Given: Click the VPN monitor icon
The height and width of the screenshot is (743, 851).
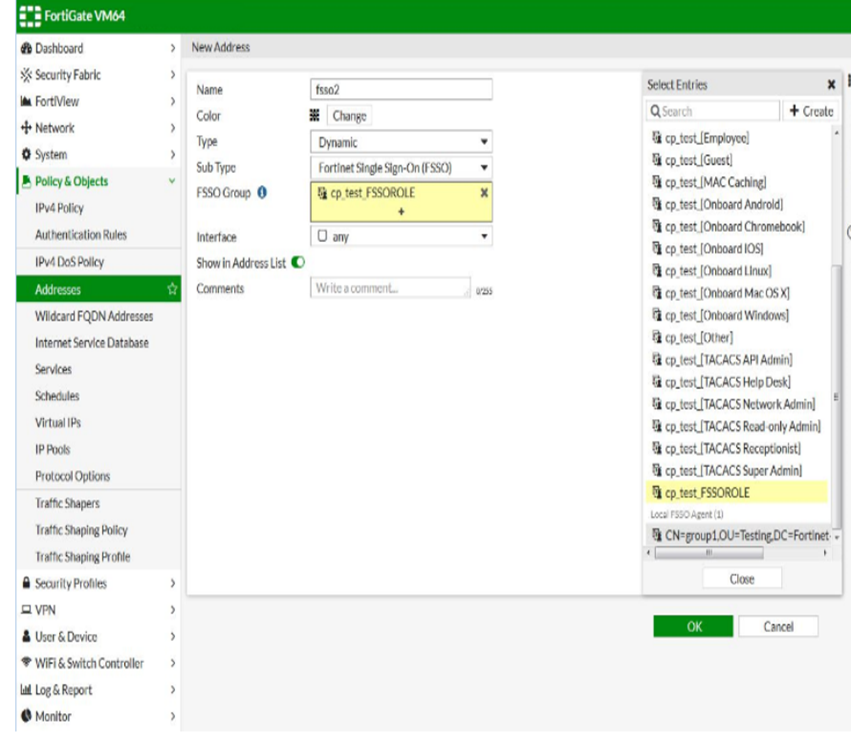Looking at the screenshot, I should click(26, 610).
